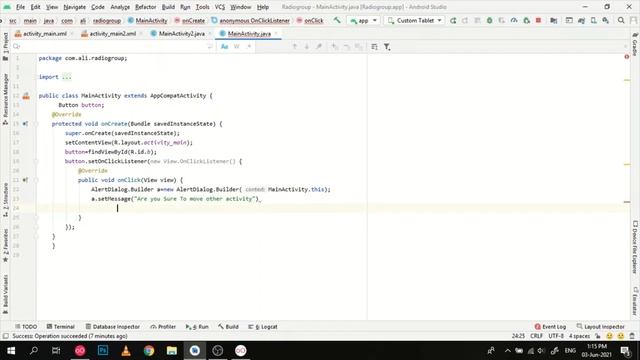Toggle Regex option in search bar
The image size is (640, 360).
coord(249,47)
